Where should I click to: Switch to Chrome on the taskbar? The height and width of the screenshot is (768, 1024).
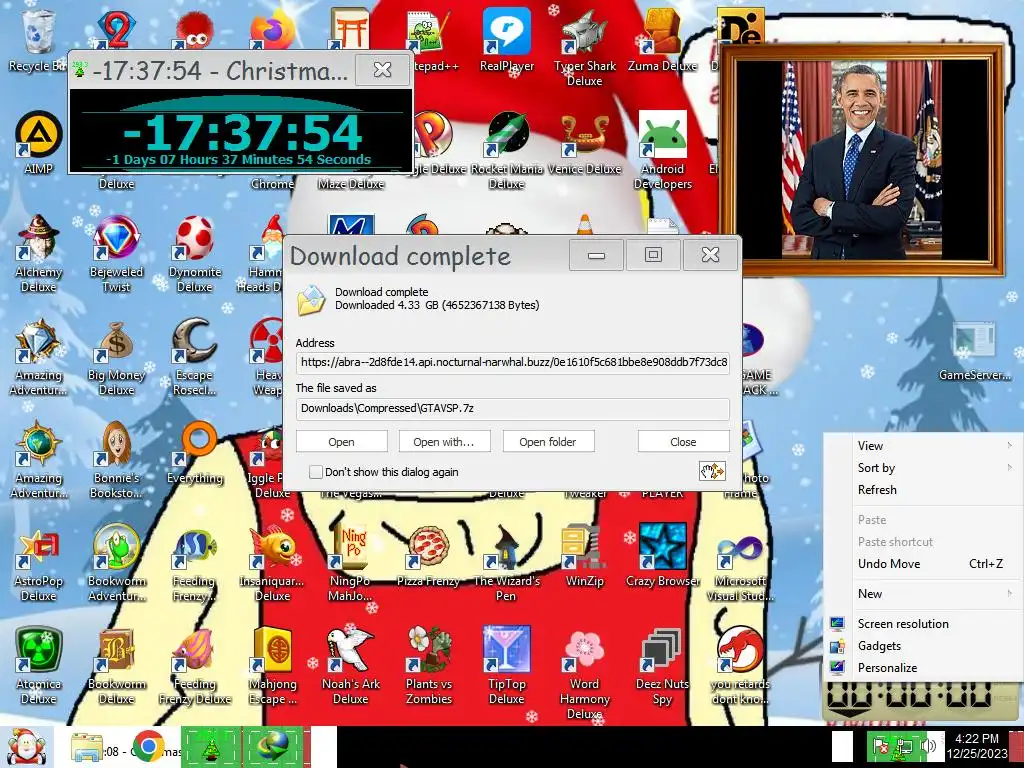pyautogui.click(x=148, y=746)
